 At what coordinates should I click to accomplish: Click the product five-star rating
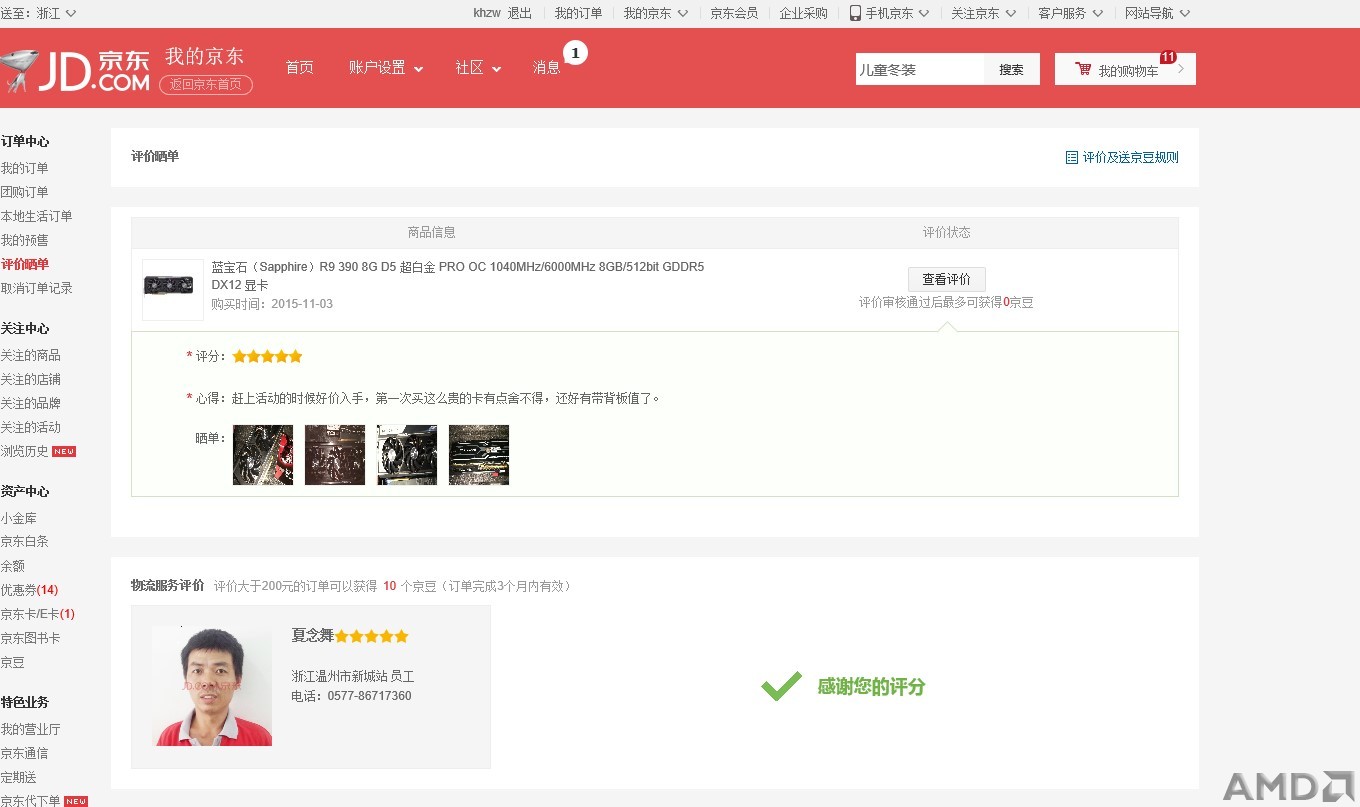pos(267,356)
